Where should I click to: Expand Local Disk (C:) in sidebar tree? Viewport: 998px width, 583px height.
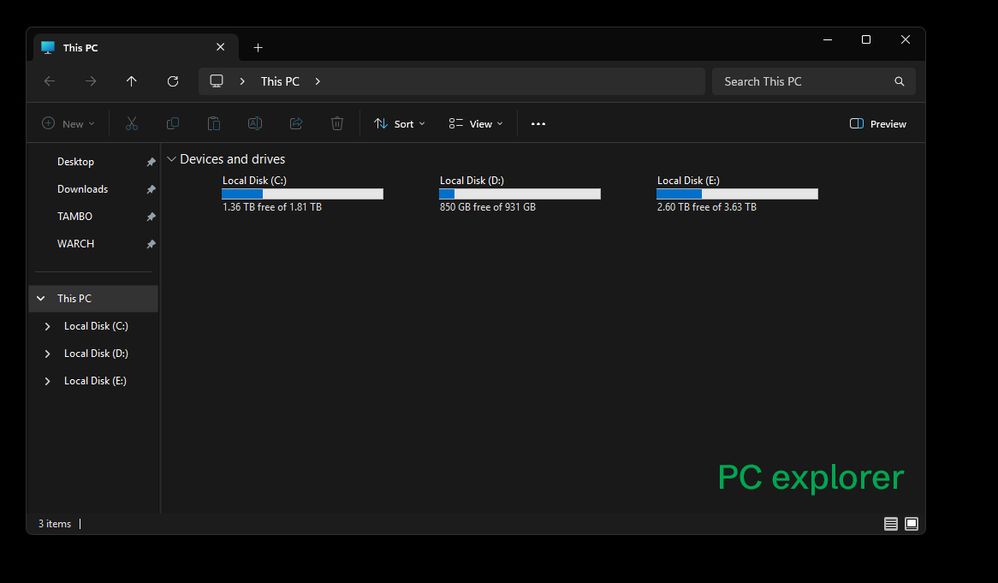(x=47, y=327)
